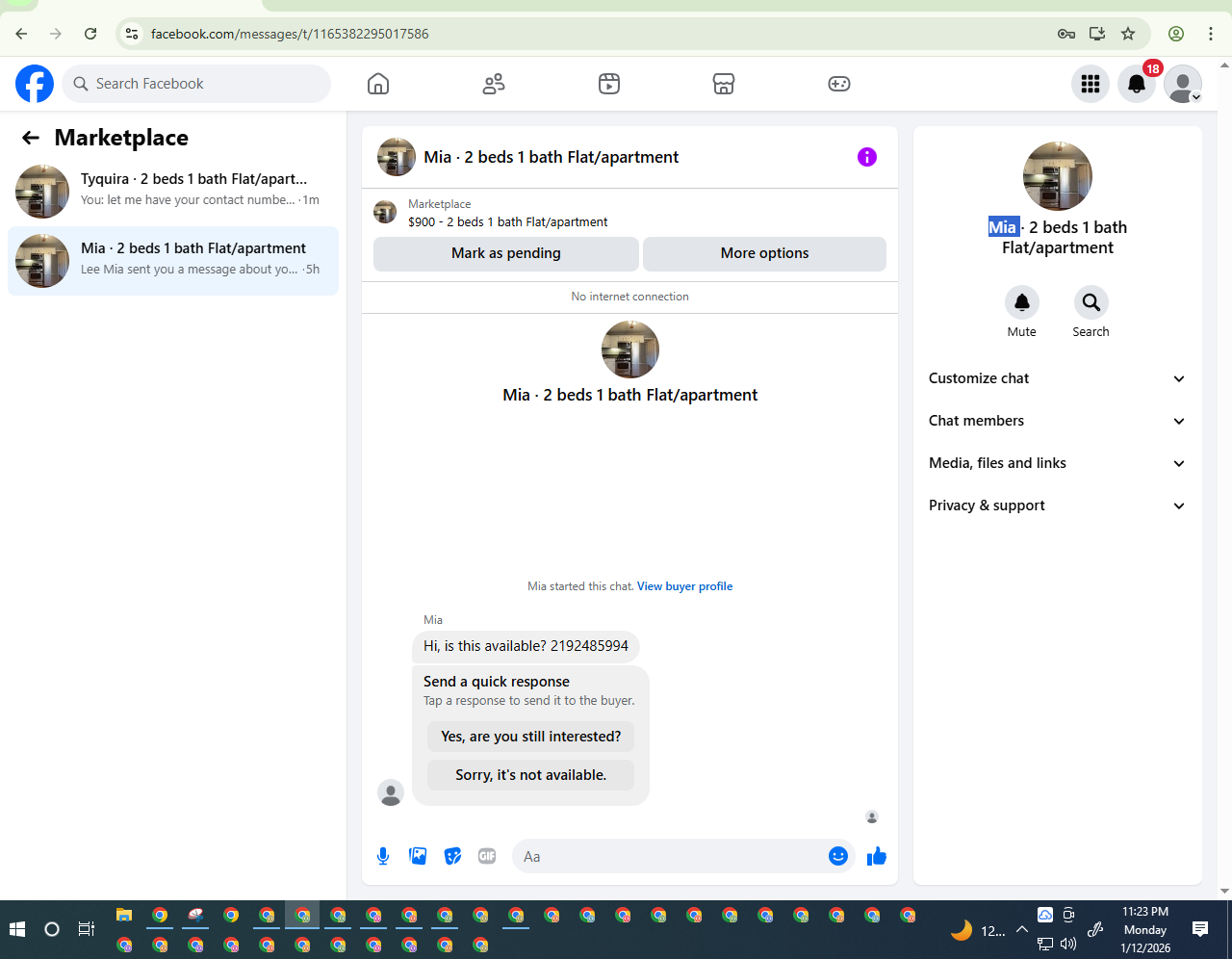
Task: Click More options button
Action: pos(764,253)
